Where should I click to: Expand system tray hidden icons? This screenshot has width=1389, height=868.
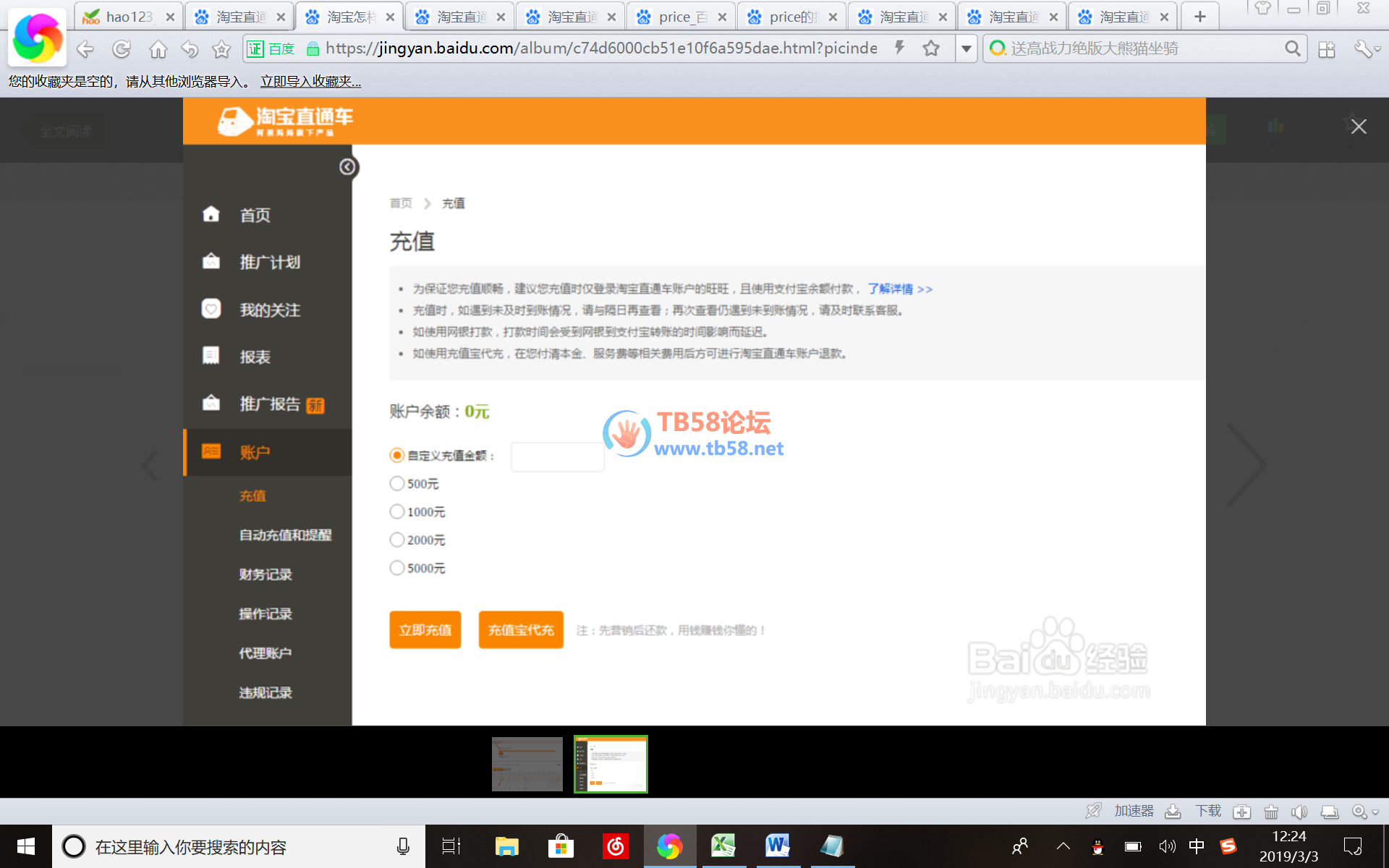[x=1063, y=846]
